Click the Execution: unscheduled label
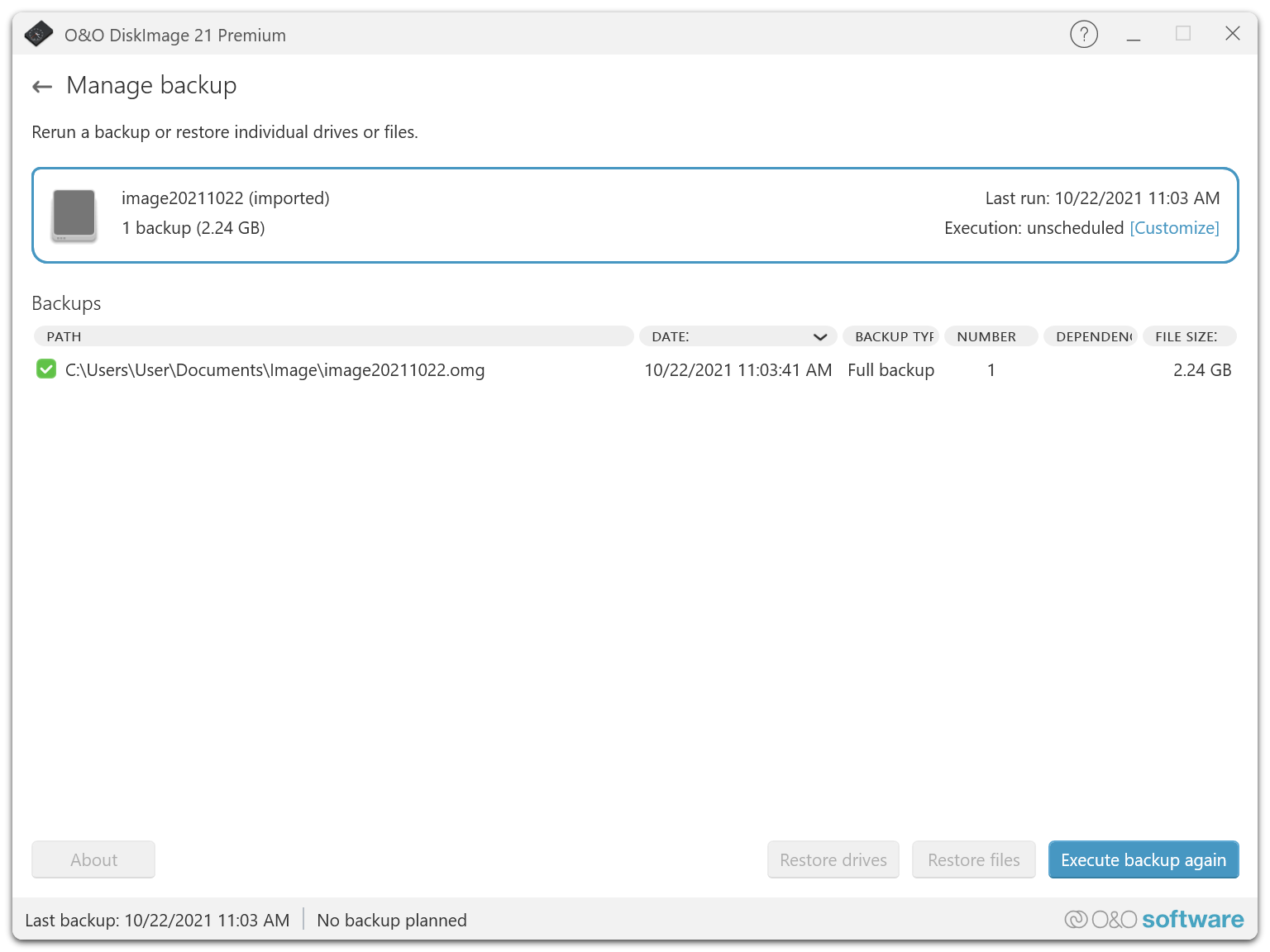This screenshot has height=952, width=1270. 1034,228
